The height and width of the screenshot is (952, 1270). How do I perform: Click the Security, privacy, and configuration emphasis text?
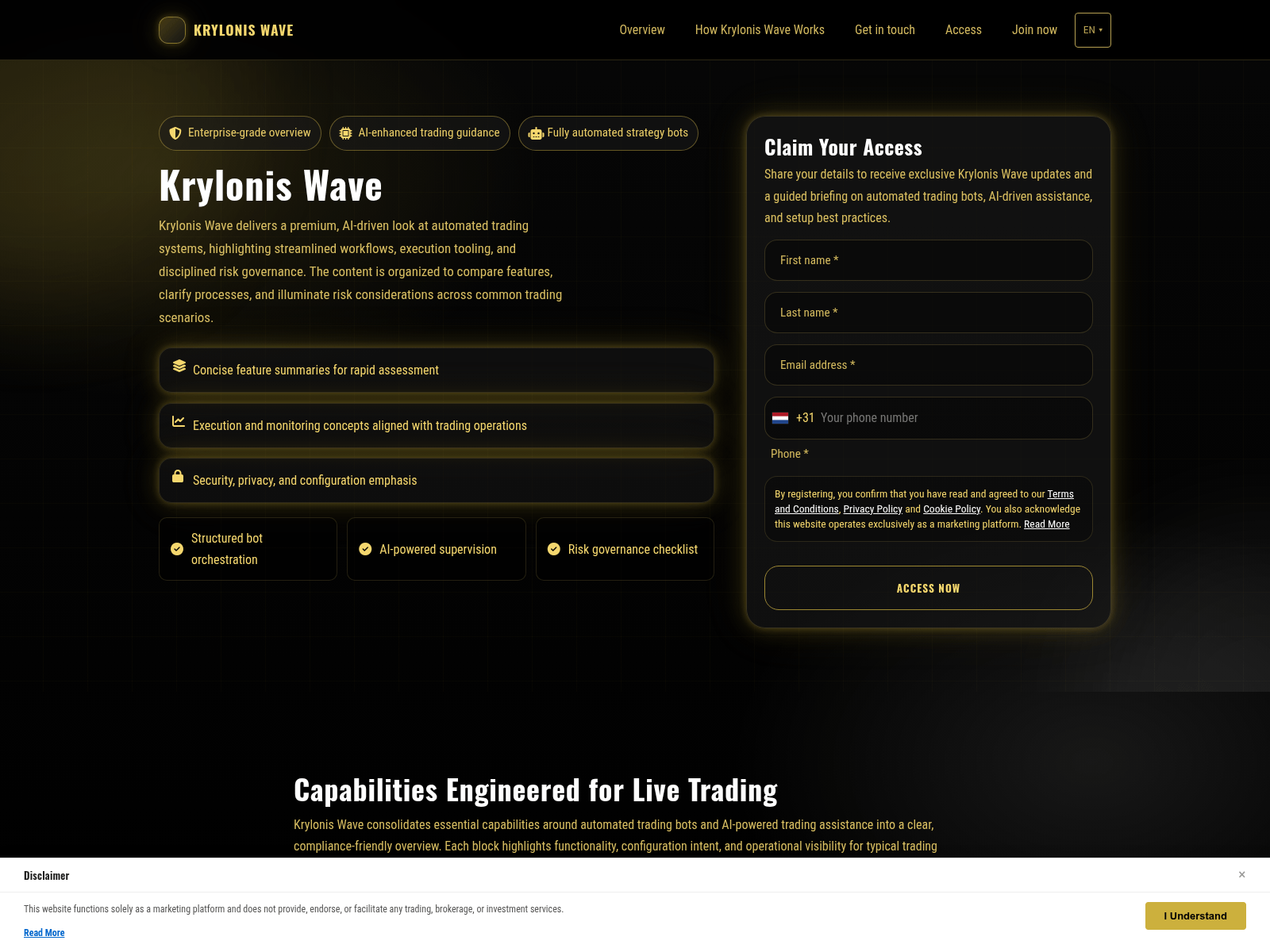point(305,481)
